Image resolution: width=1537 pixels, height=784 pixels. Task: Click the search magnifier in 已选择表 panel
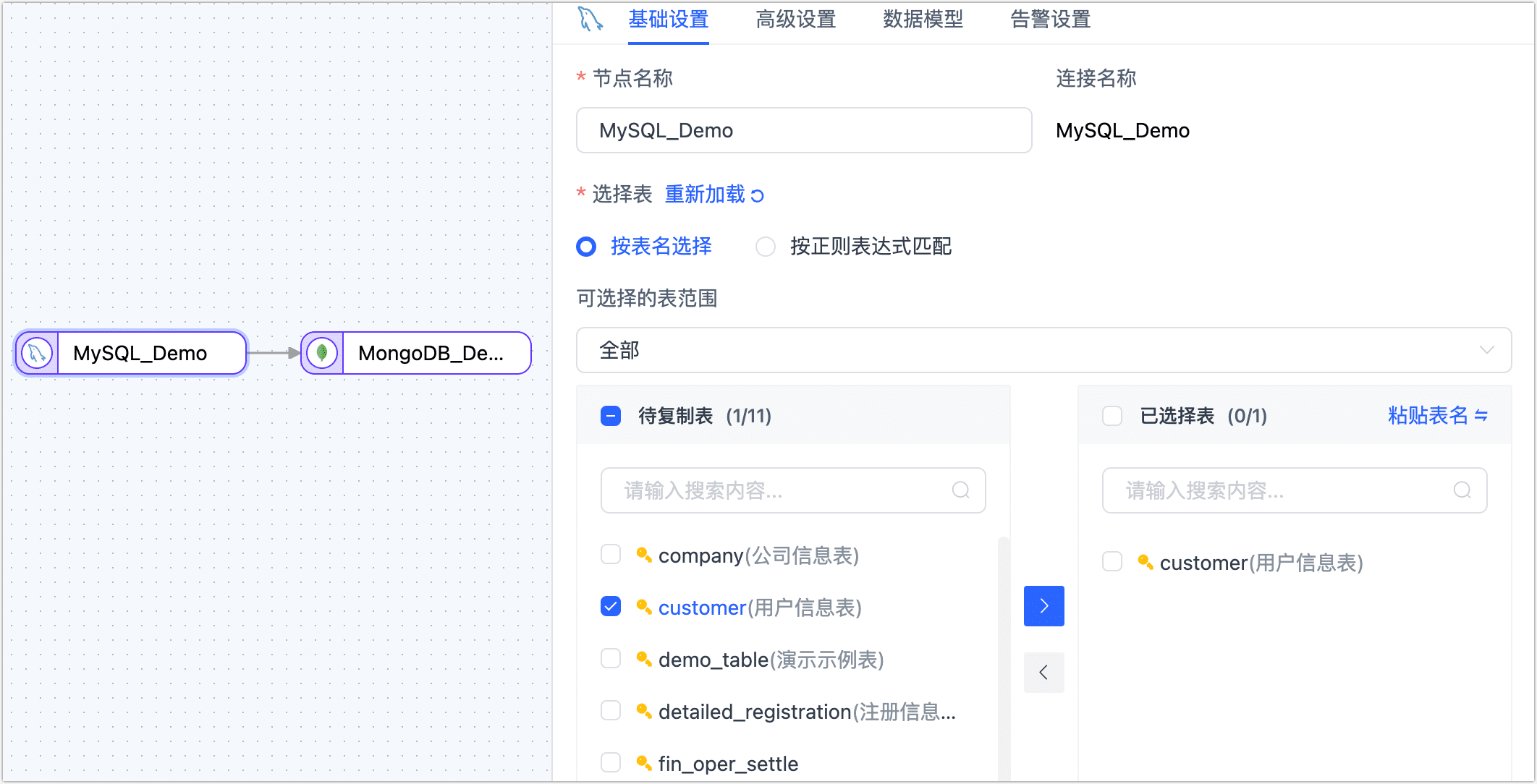[x=1462, y=490]
